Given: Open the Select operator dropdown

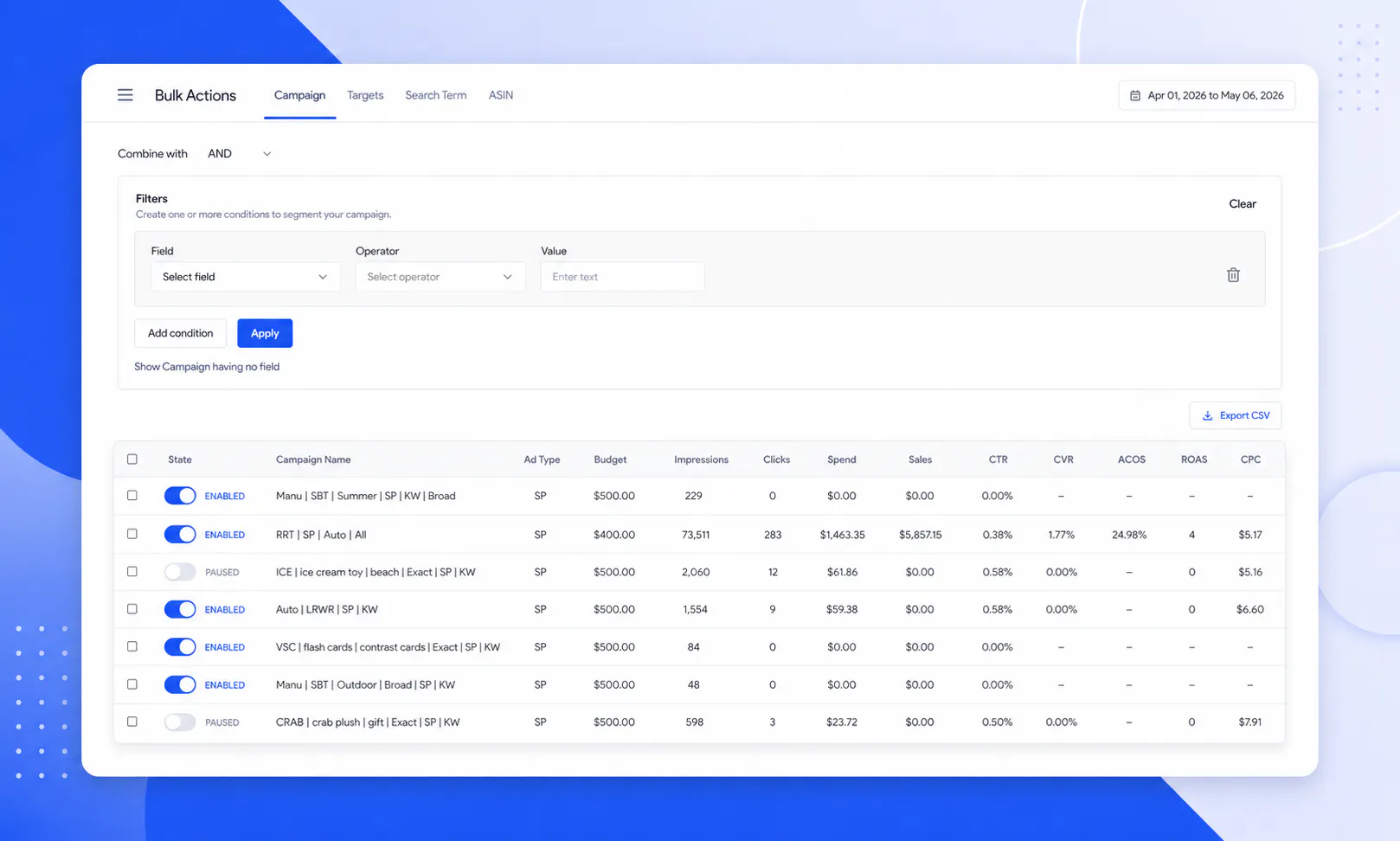Looking at the screenshot, I should (440, 277).
